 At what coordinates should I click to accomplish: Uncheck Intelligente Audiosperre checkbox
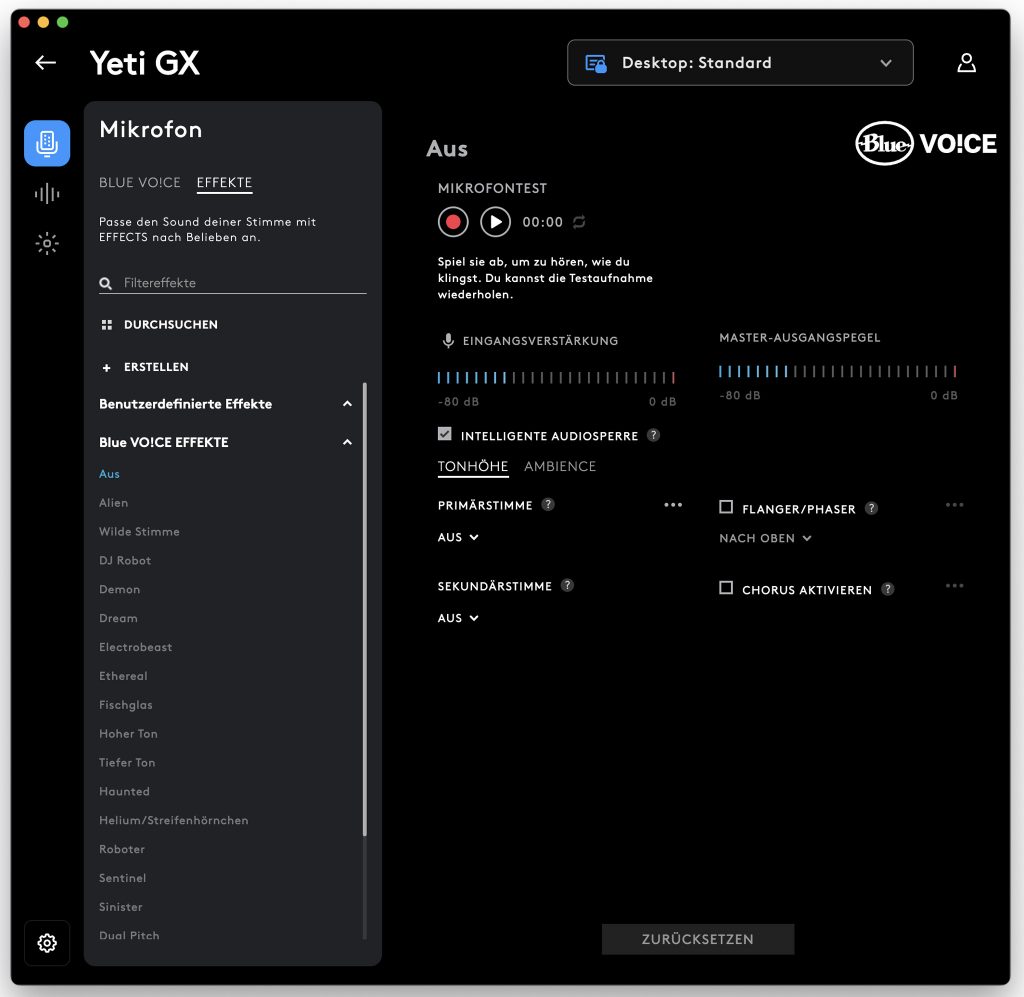pyautogui.click(x=445, y=434)
